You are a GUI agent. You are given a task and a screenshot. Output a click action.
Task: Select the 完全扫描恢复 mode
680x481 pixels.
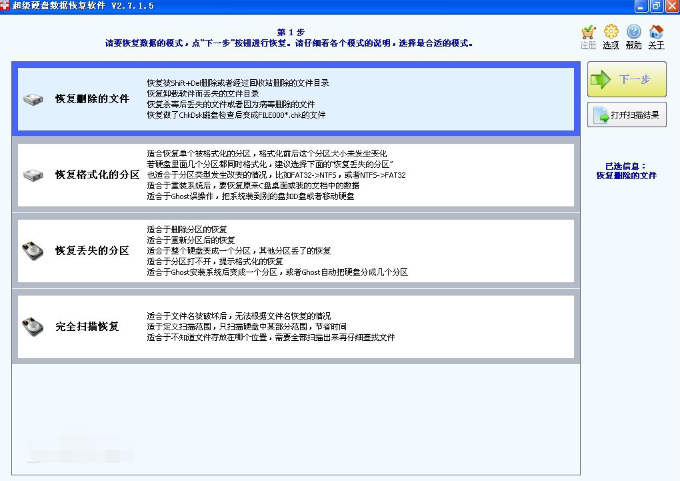[296, 327]
